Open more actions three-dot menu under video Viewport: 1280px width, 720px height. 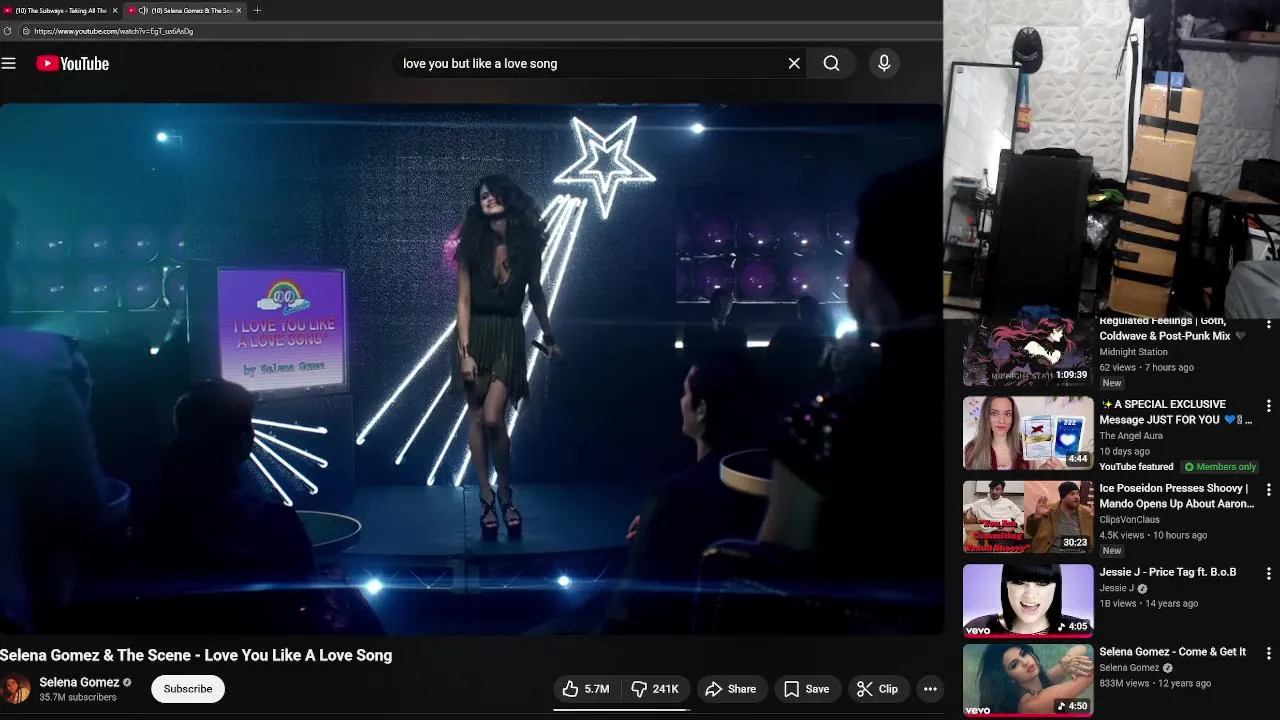[x=930, y=689]
